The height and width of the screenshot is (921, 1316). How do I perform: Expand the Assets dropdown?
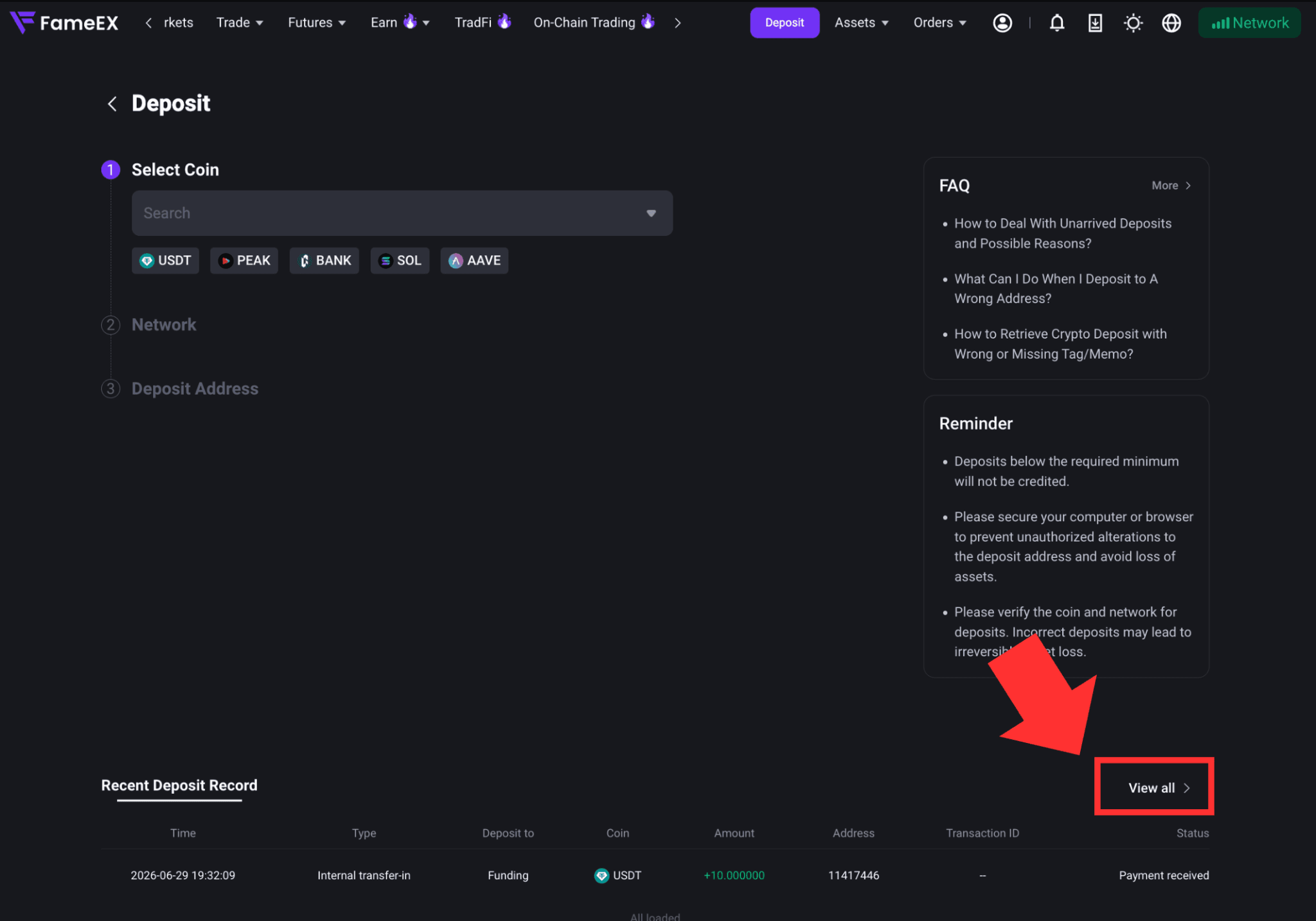click(x=862, y=22)
